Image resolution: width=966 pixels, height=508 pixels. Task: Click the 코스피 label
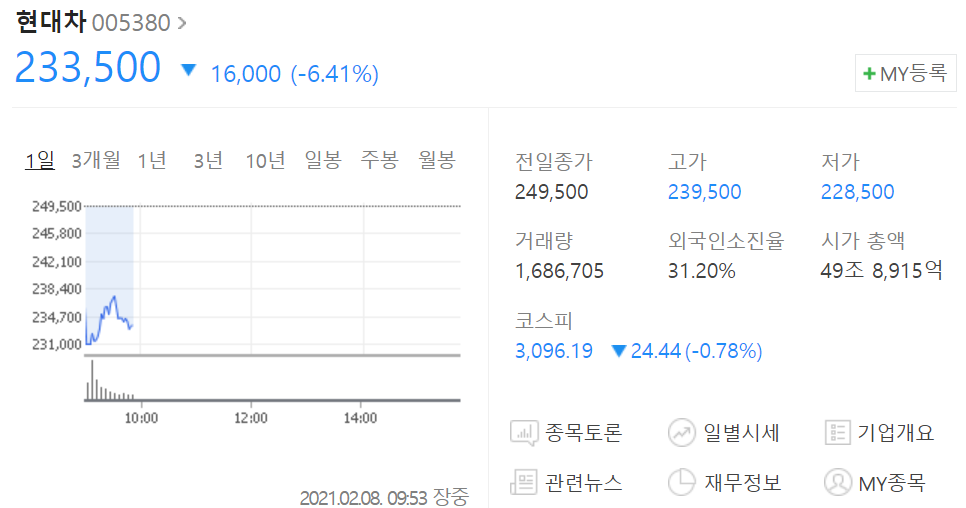(544, 321)
